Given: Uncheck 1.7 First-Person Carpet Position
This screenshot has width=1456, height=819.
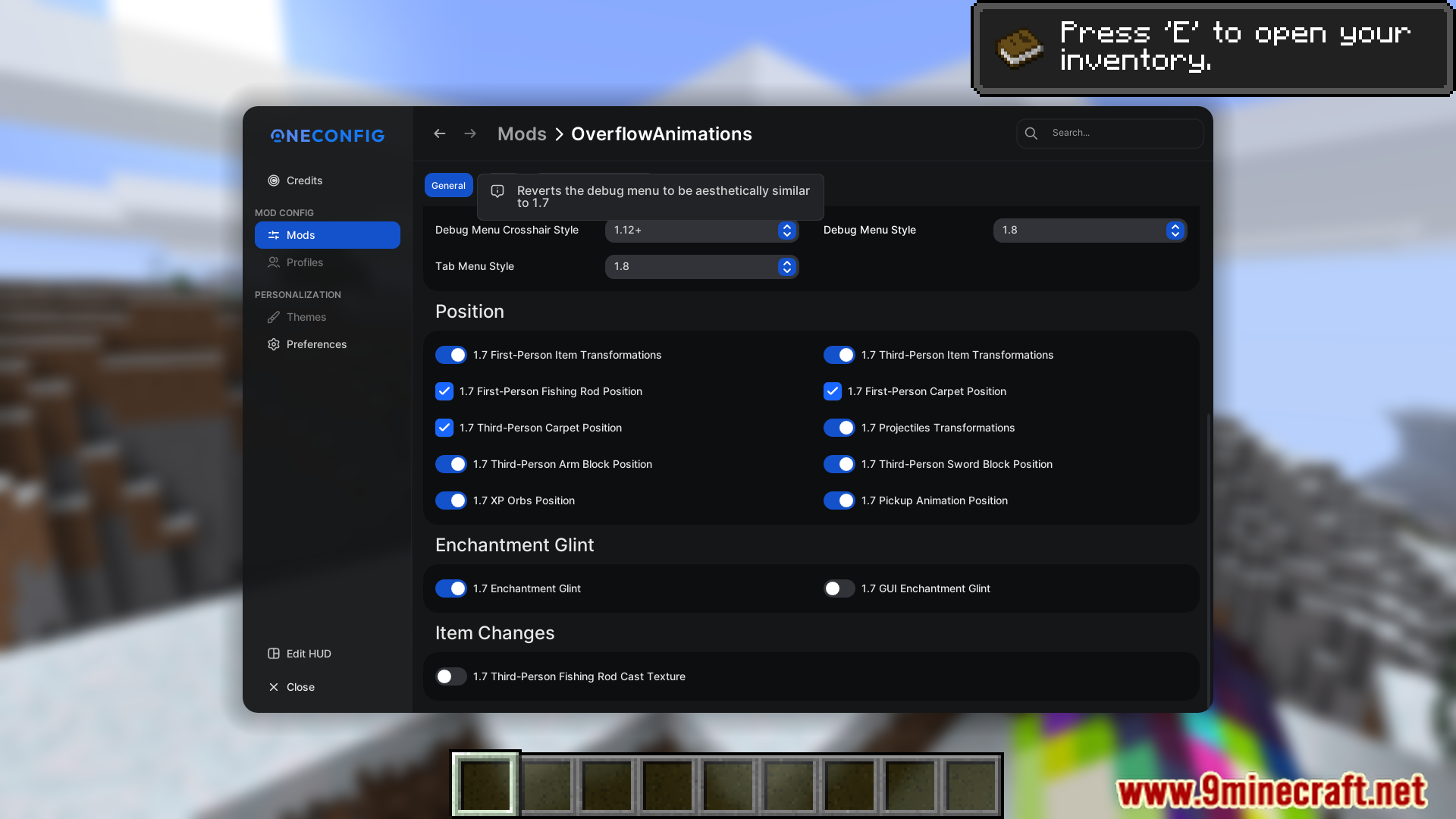Looking at the screenshot, I should point(833,391).
